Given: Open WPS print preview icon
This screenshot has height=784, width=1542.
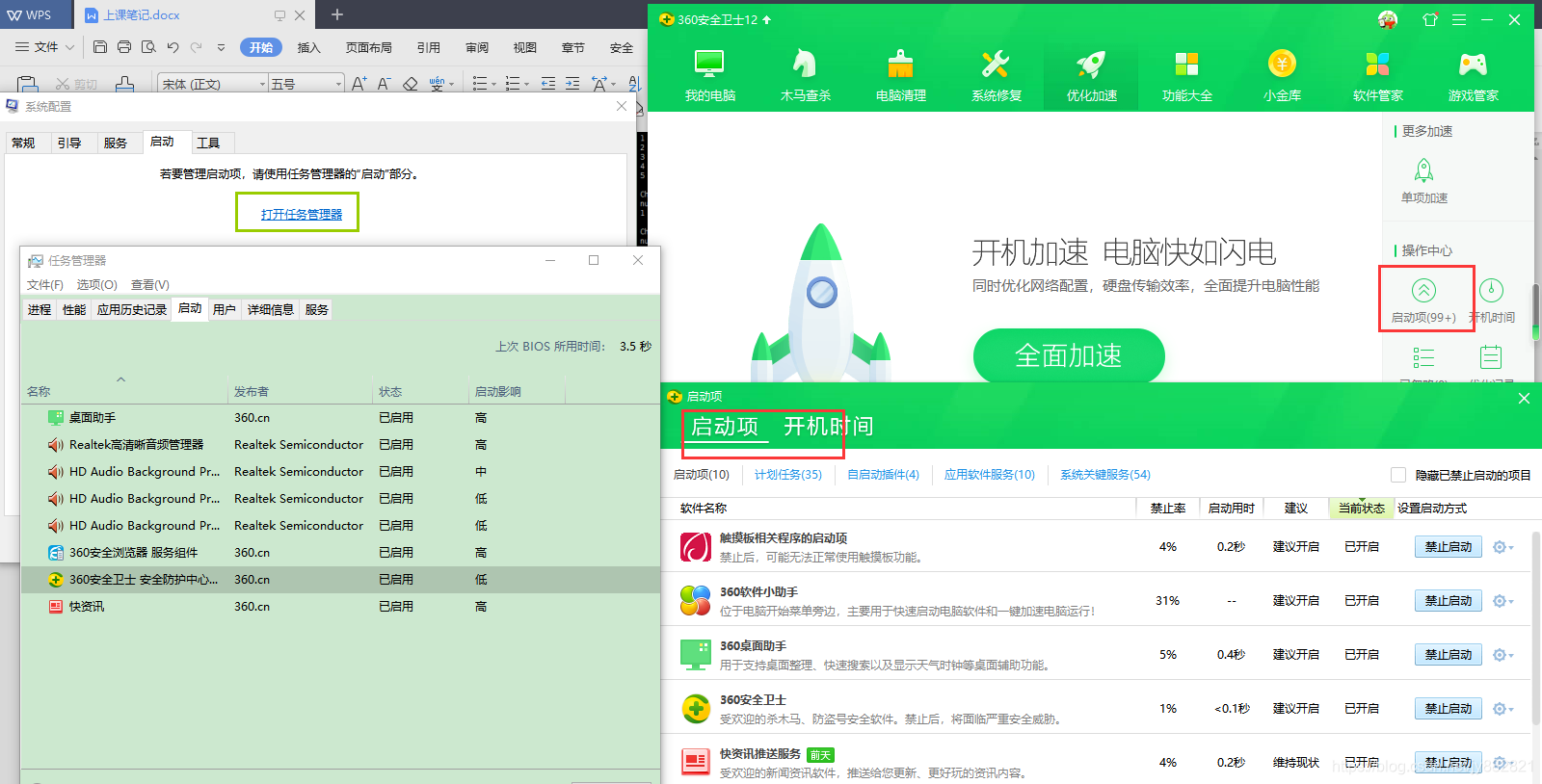Looking at the screenshot, I should [x=148, y=46].
